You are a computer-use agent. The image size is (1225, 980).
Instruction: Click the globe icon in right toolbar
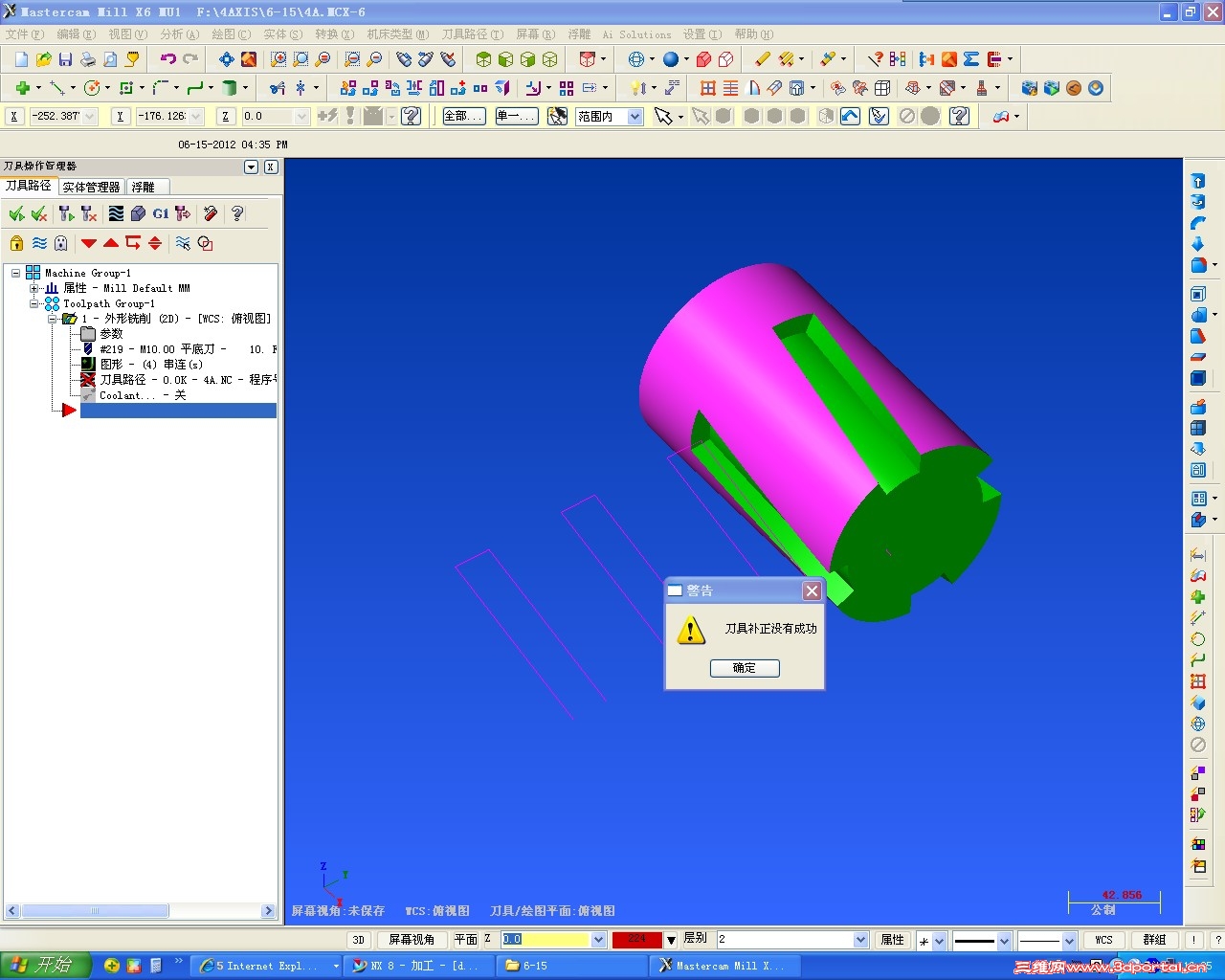coord(1198,724)
